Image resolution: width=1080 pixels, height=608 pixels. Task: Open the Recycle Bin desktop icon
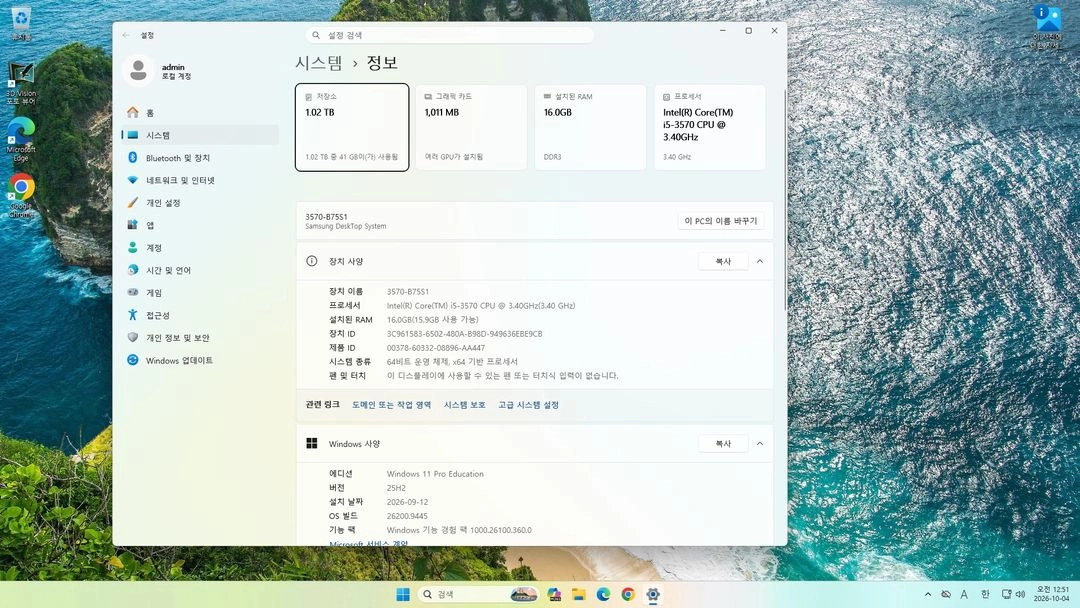point(21,22)
